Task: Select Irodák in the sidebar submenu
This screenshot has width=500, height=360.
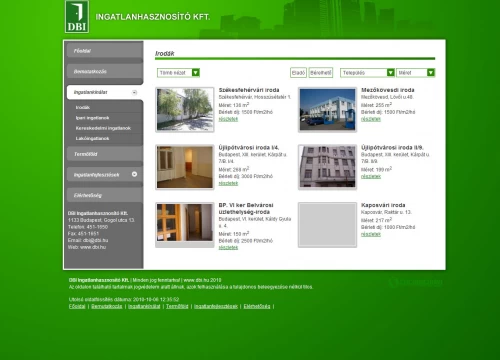Action: point(83,107)
